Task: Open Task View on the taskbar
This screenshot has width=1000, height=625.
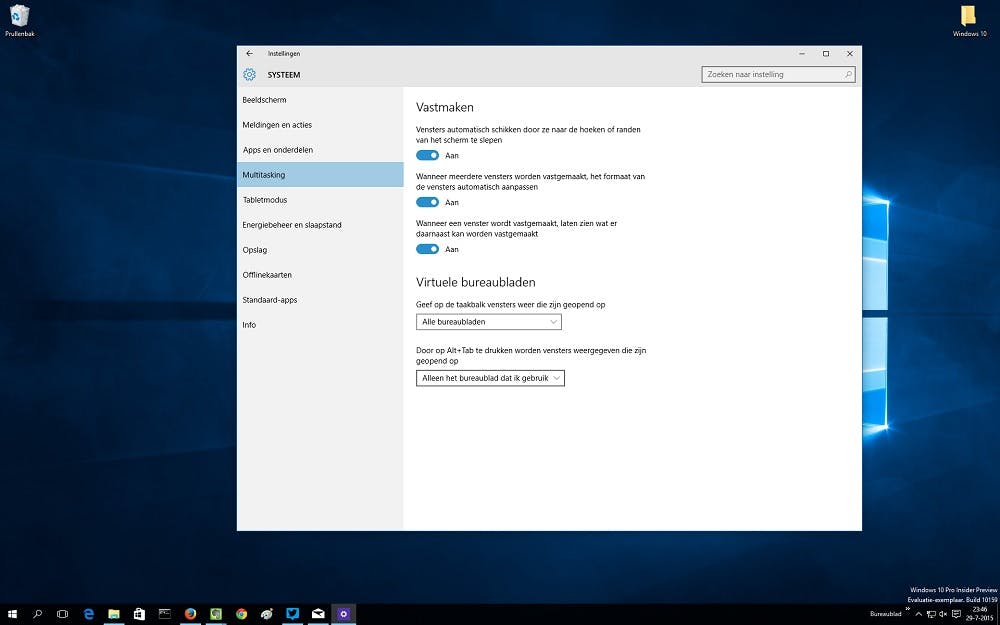Action: tap(62, 614)
